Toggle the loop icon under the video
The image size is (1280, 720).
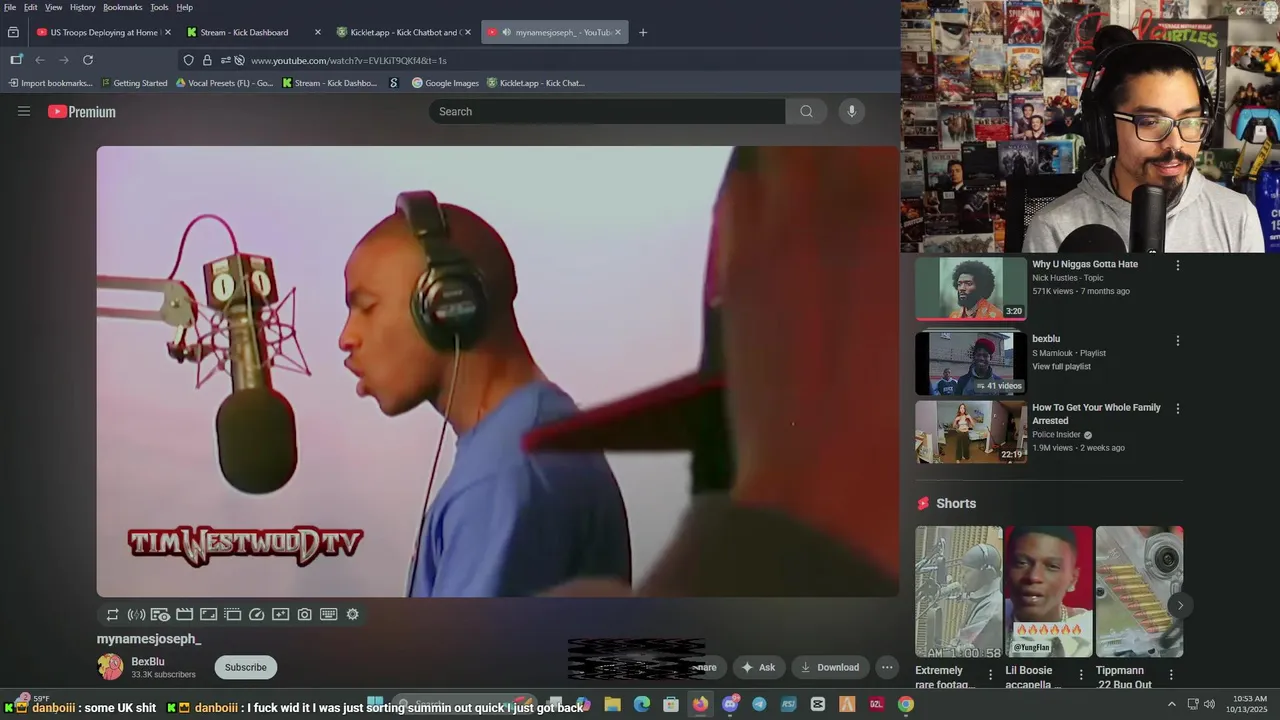click(112, 614)
